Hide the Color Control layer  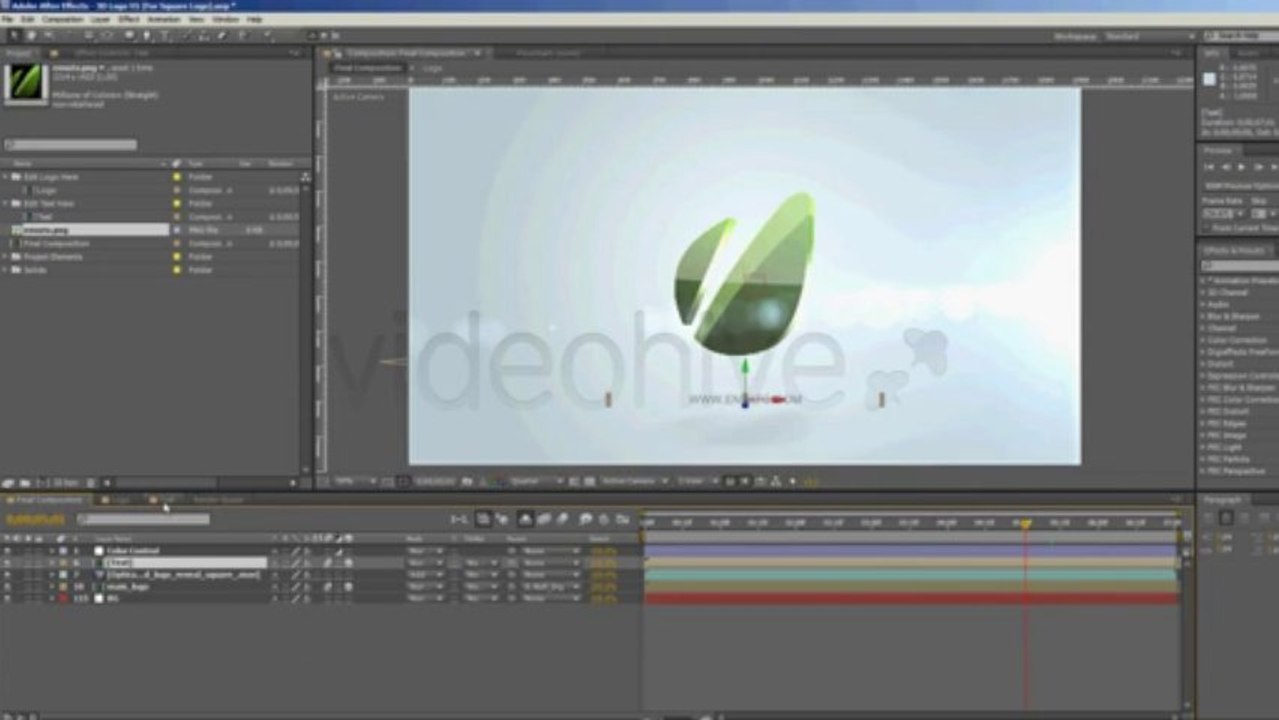point(8,551)
